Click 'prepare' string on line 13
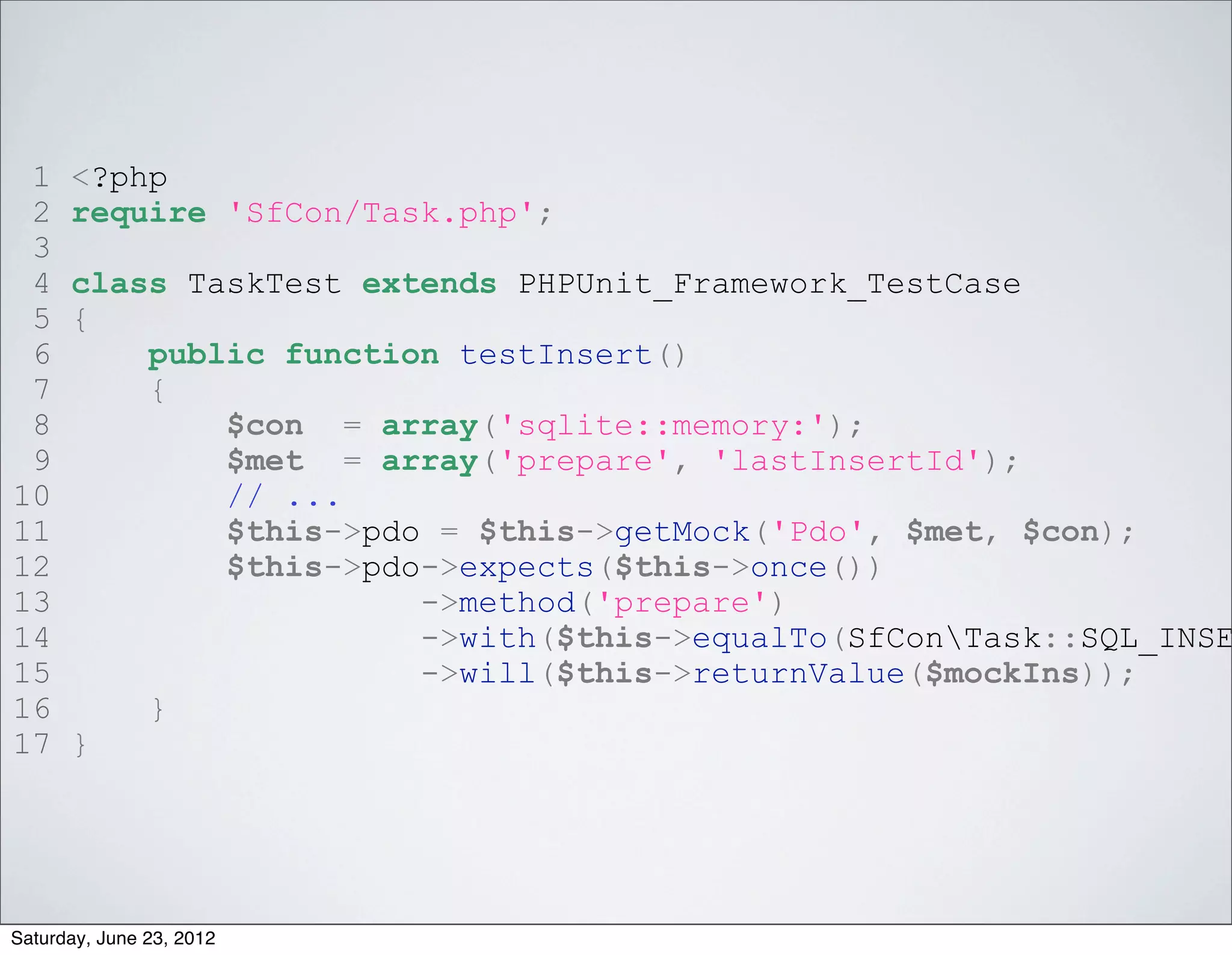This screenshot has height=955, width=1232. point(682,604)
